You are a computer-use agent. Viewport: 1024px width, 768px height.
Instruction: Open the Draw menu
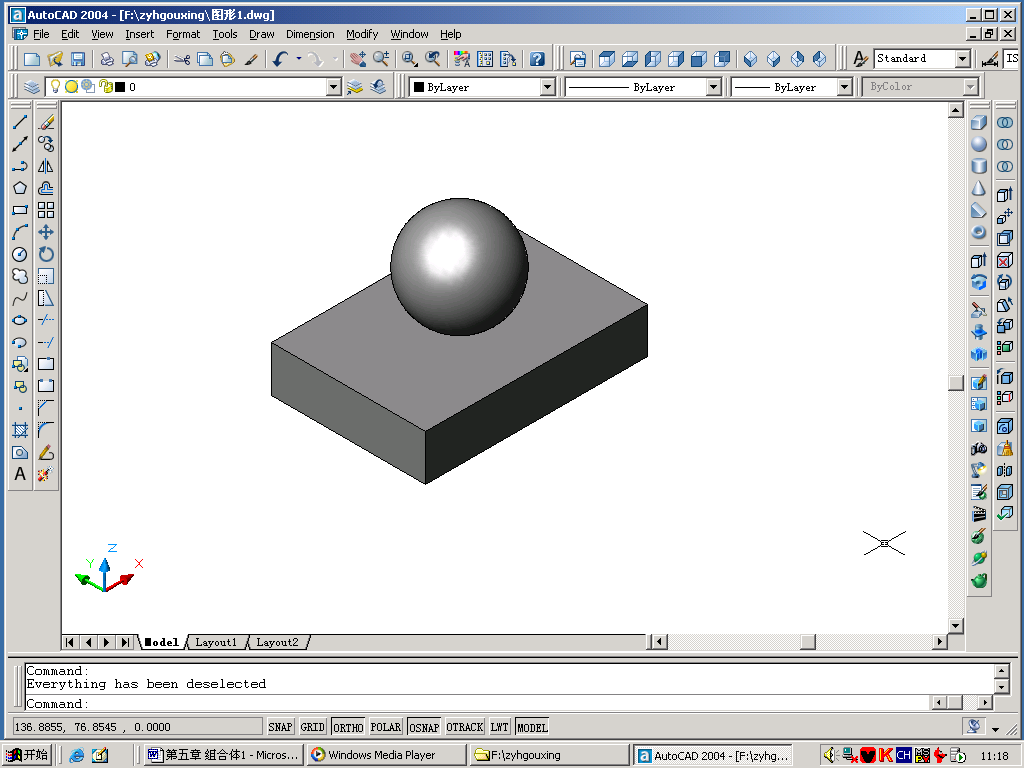(262, 34)
